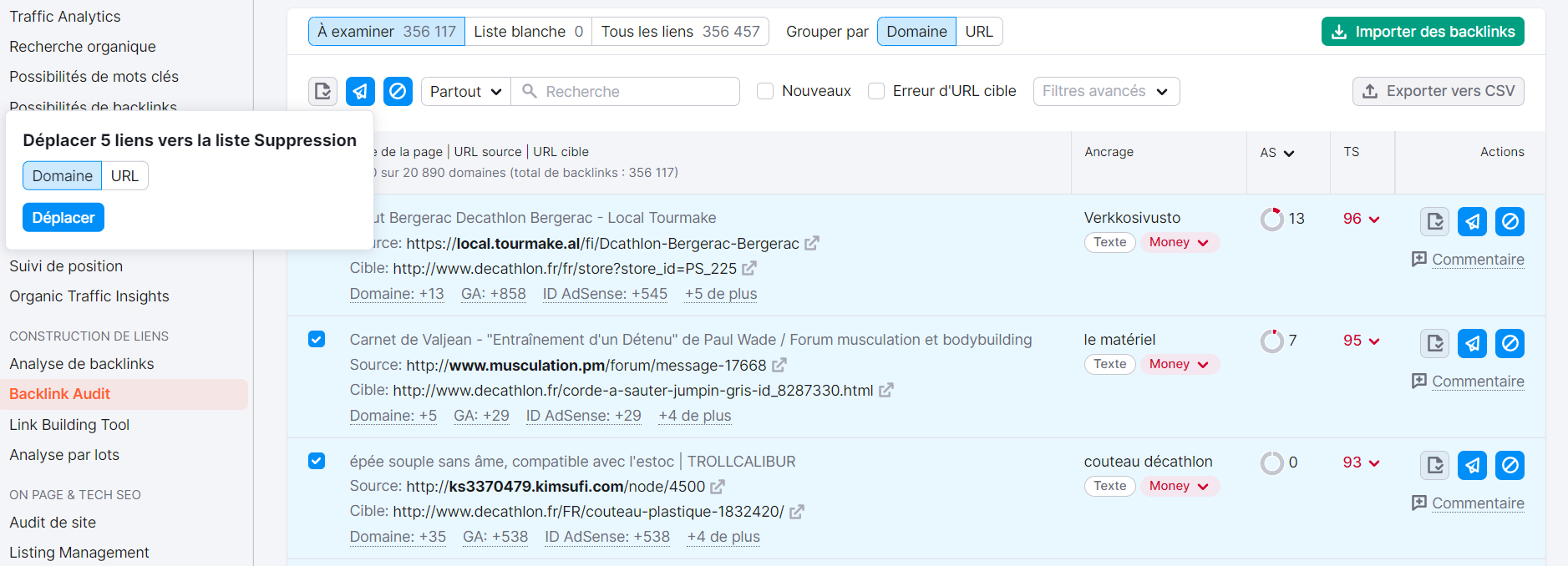Click the Recherche search field
The height and width of the screenshot is (566, 1568).
point(626,91)
